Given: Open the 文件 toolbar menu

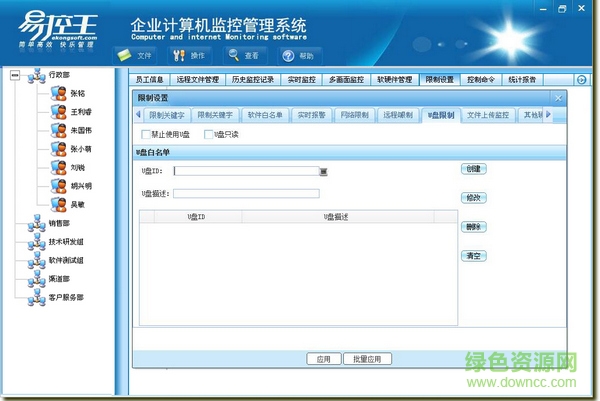Looking at the screenshot, I should point(134,56).
